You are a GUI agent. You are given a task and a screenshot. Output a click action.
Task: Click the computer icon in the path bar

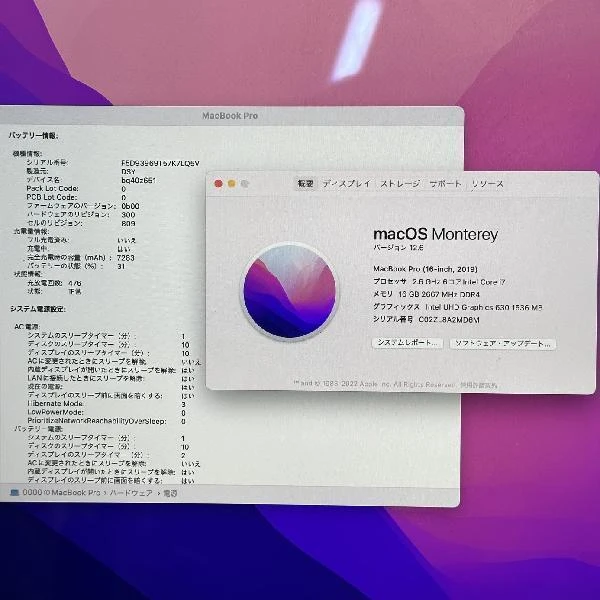pyautogui.click(x=15, y=492)
